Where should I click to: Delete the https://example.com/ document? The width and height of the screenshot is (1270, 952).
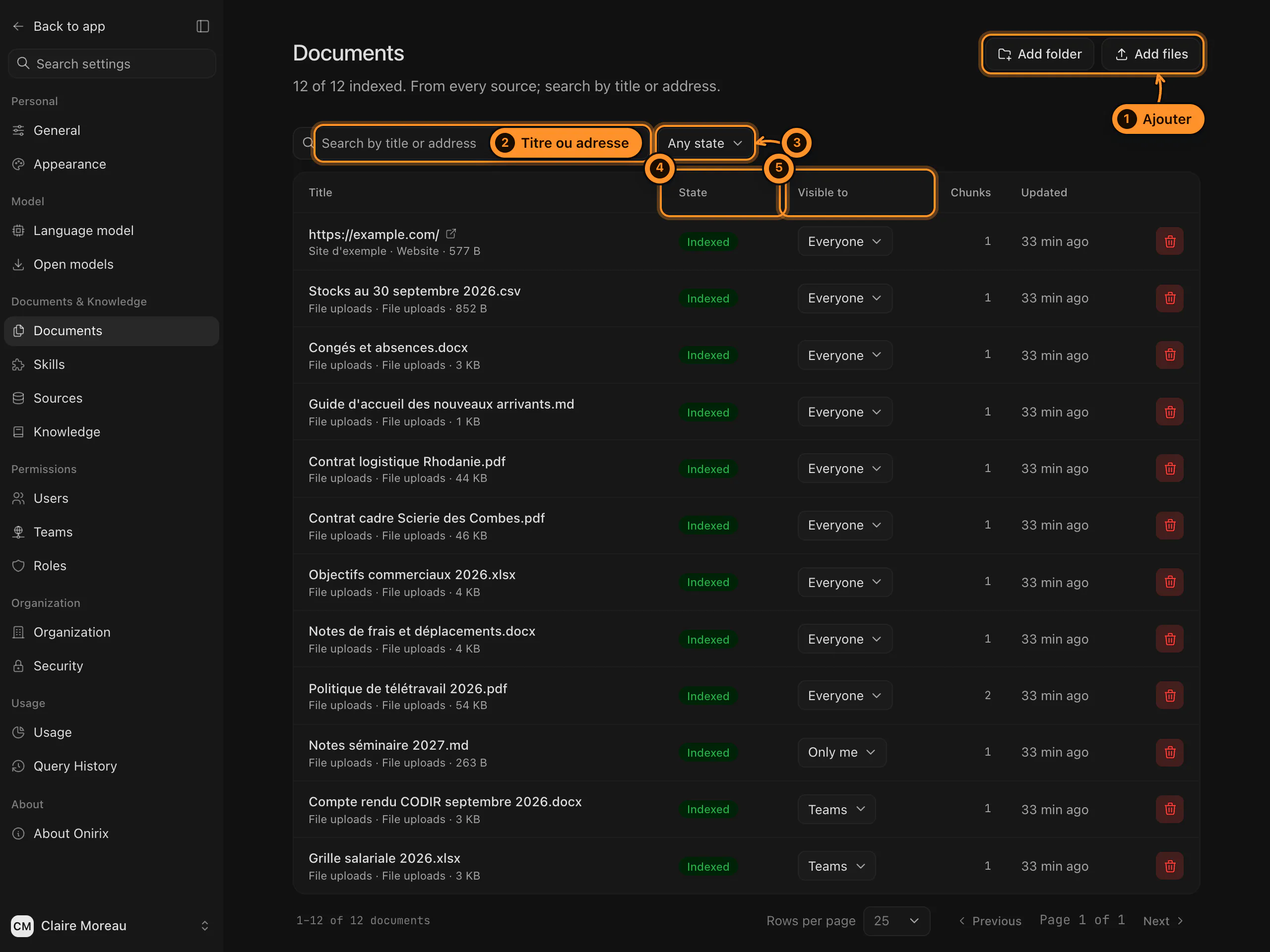[x=1169, y=241]
